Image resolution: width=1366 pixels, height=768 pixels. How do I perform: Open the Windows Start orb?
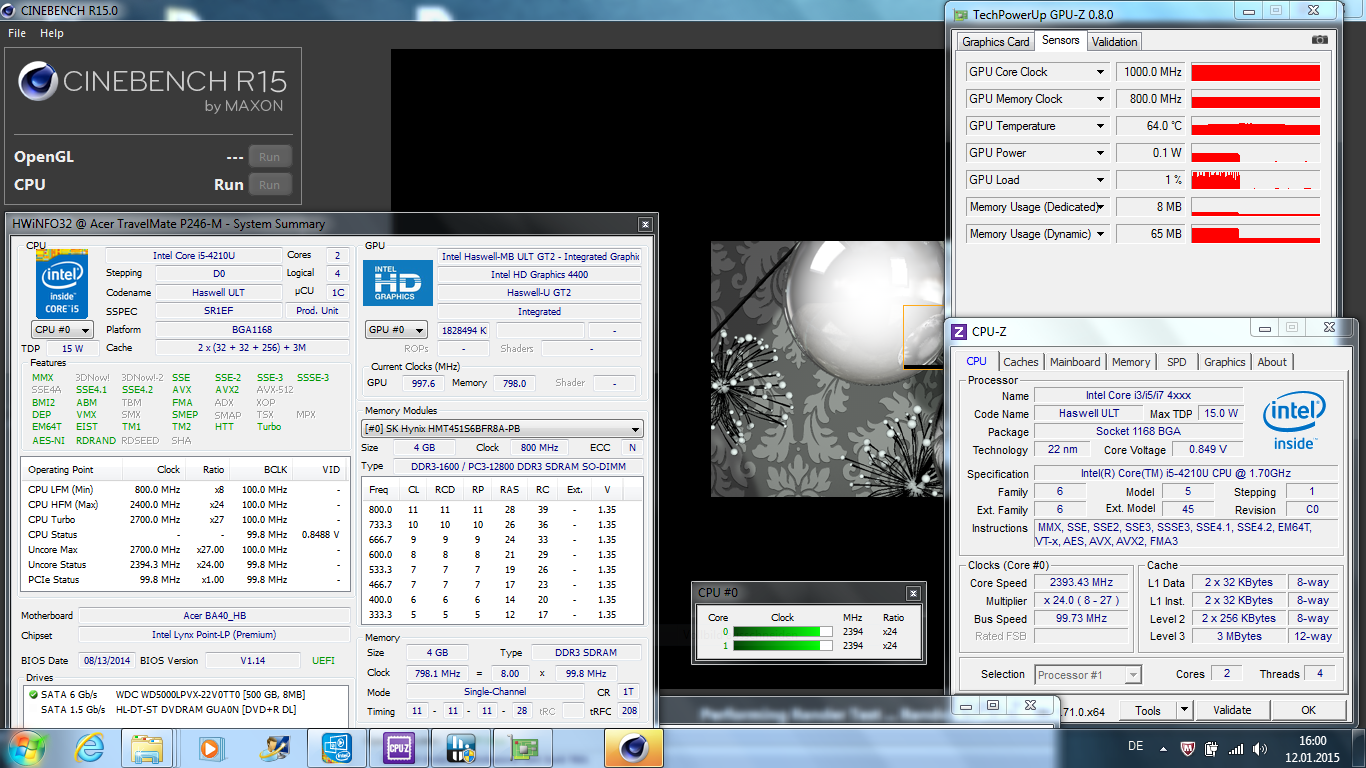pos(27,747)
